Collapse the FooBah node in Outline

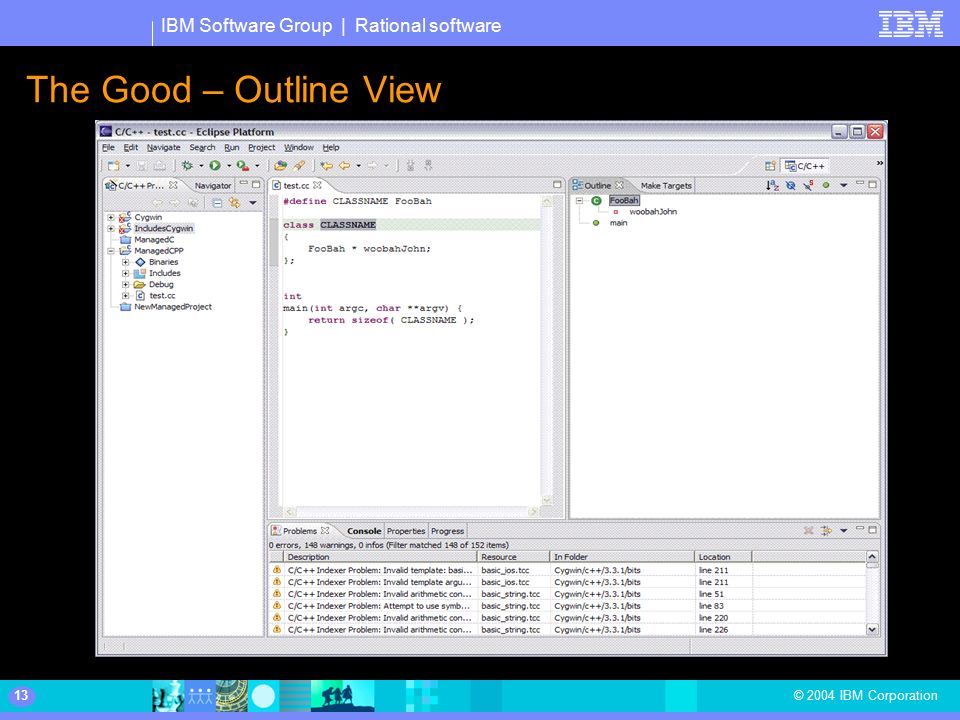(579, 201)
